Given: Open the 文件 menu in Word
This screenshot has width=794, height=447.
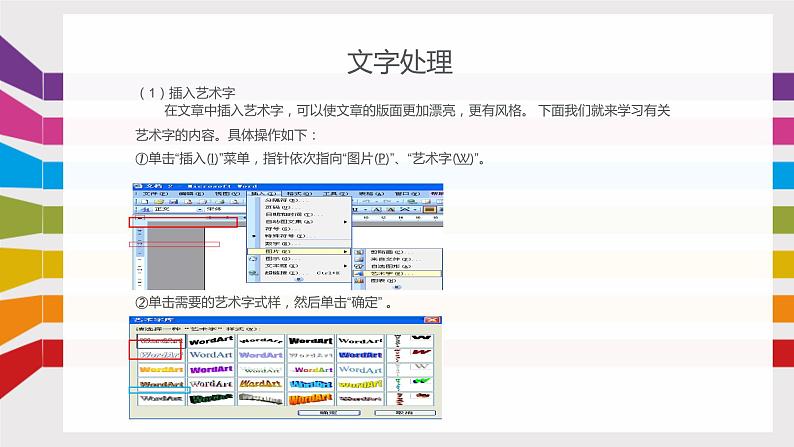Looking at the screenshot, I should (154, 193).
